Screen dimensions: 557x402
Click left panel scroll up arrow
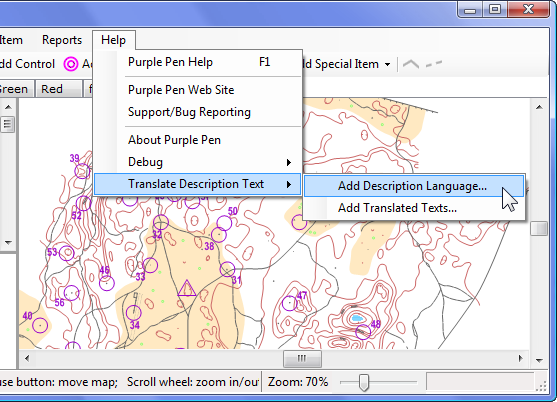[x=8, y=107]
